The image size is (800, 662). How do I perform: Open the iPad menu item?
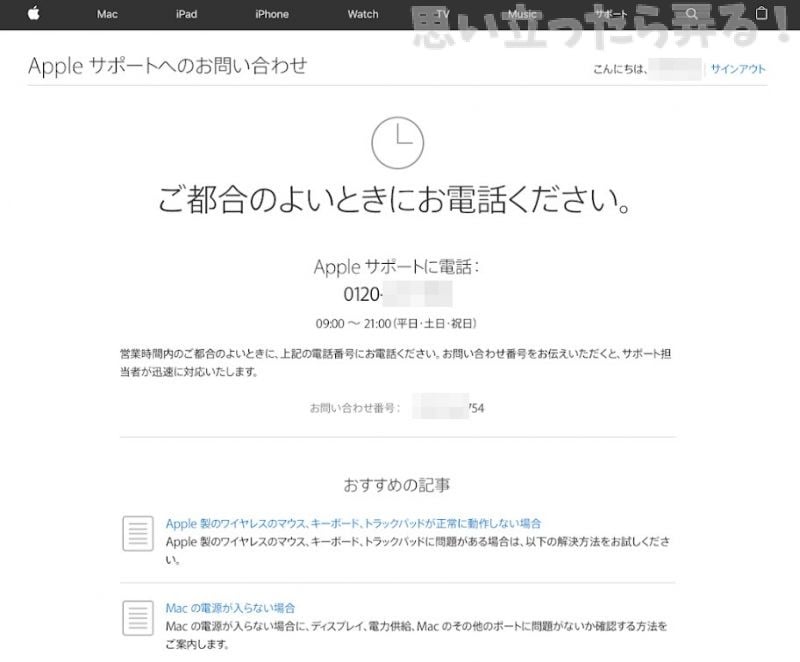(x=186, y=14)
